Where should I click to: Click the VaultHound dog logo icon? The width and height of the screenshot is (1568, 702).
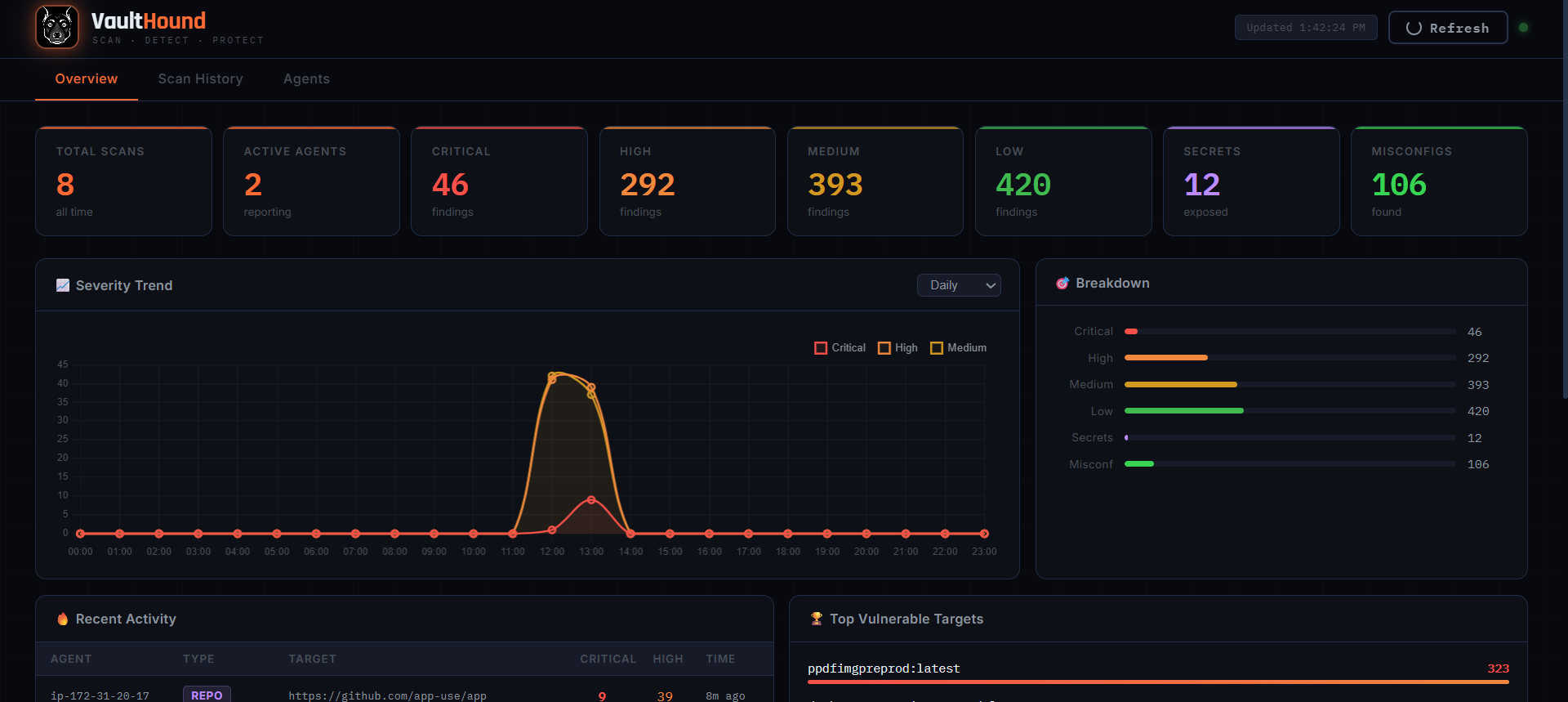pyautogui.click(x=57, y=27)
